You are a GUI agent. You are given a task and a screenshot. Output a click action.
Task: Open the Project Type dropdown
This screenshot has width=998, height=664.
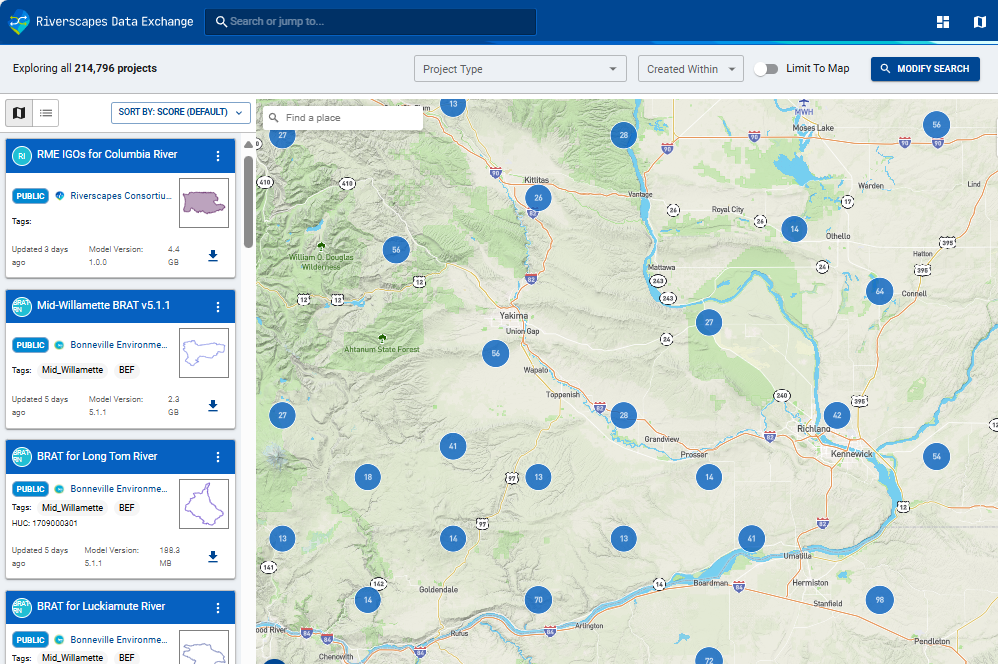coord(519,68)
